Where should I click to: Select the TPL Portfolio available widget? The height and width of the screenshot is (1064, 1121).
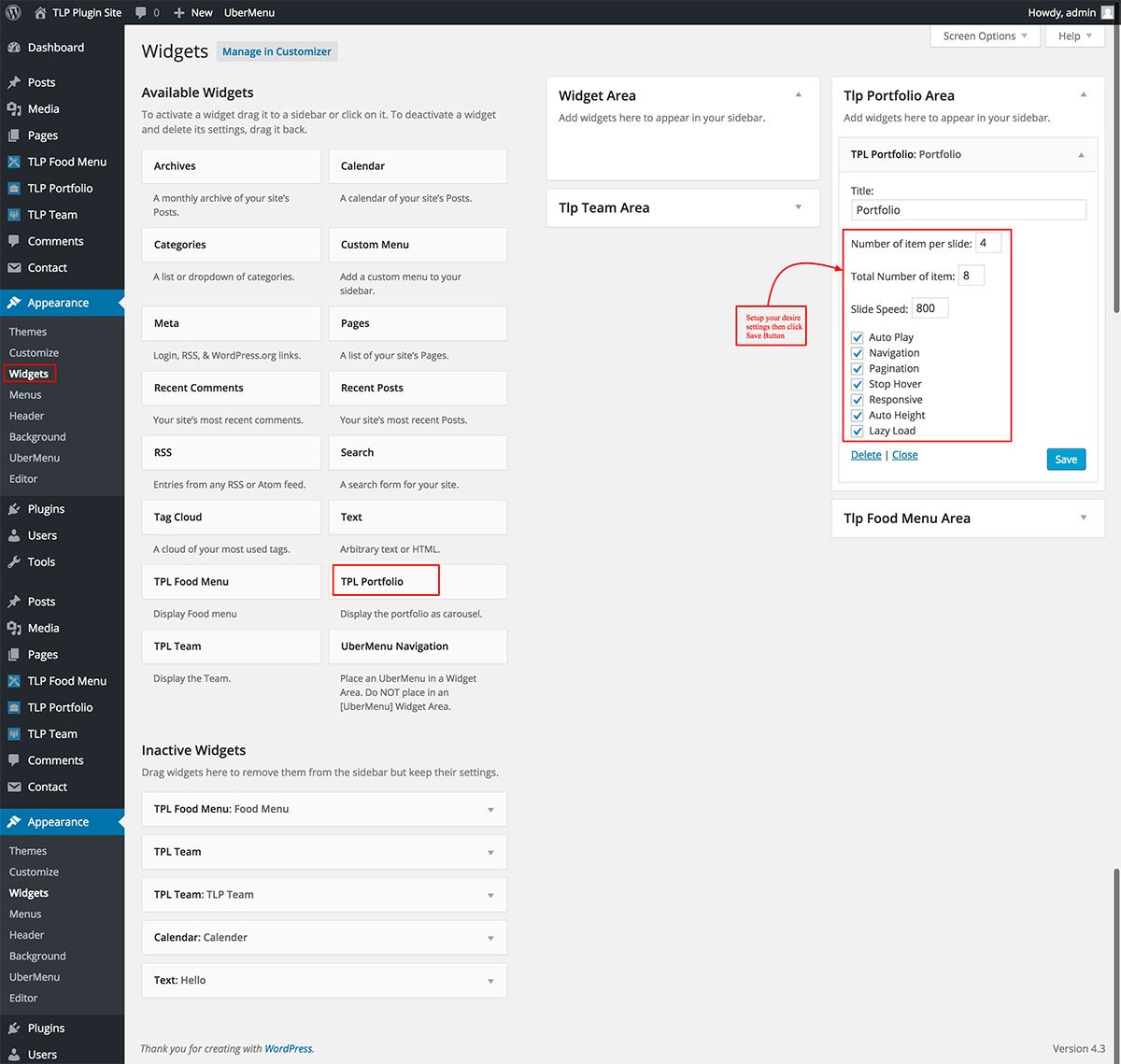(x=418, y=581)
